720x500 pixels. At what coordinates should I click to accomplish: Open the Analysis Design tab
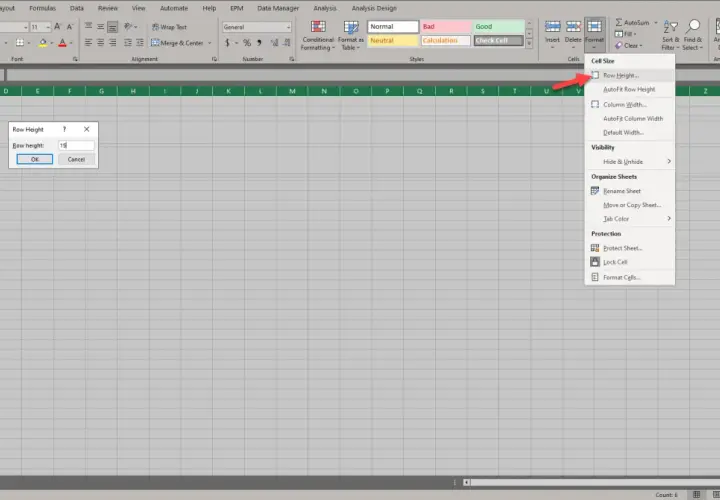374,8
